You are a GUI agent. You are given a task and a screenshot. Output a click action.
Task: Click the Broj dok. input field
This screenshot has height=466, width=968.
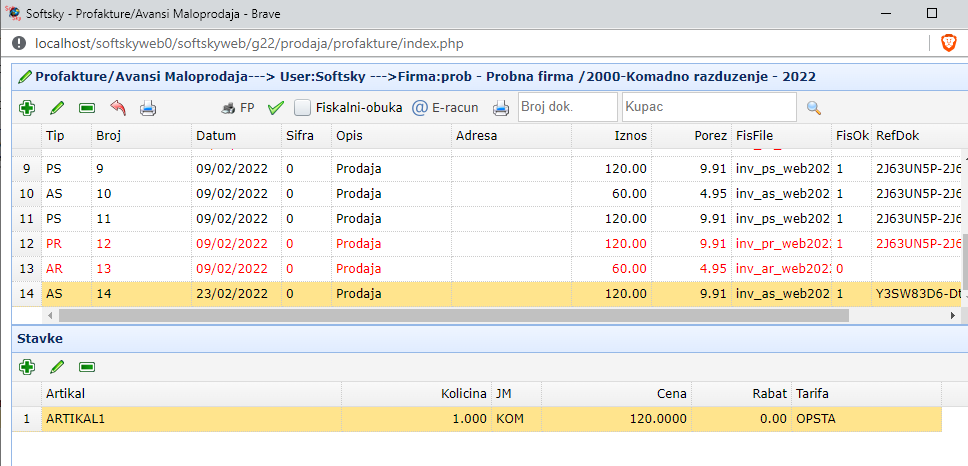567,107
